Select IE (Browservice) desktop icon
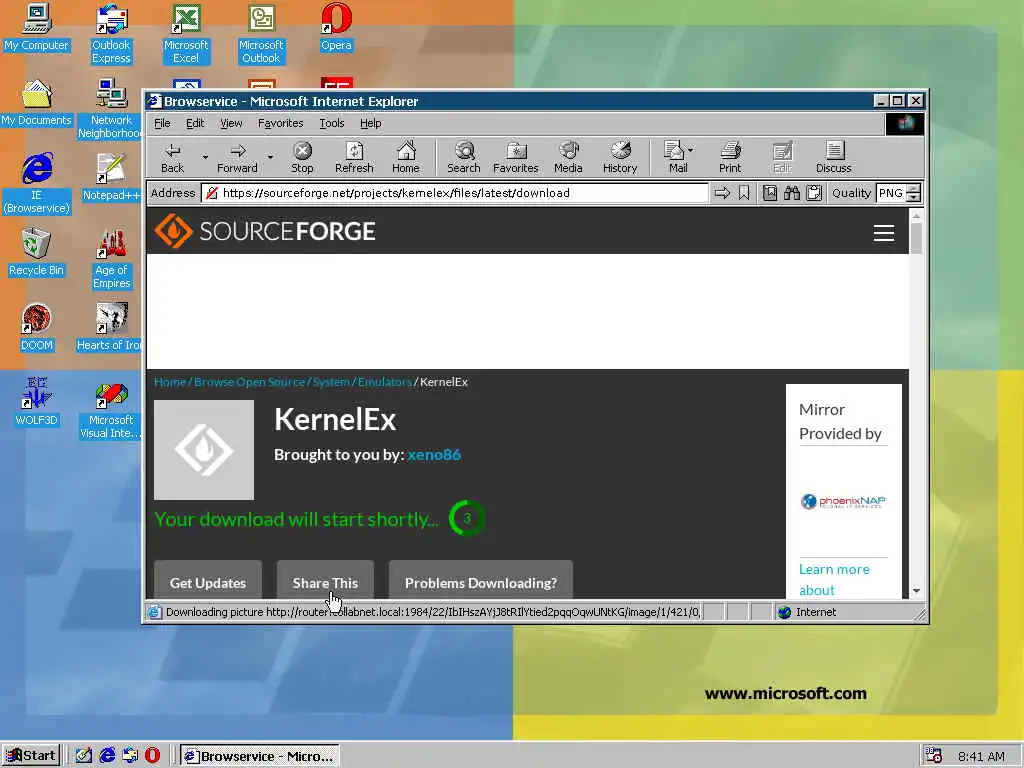Image resolution: width=1024 pixels, height=768 pixels. pyautogui.click(x=36, y=183)
